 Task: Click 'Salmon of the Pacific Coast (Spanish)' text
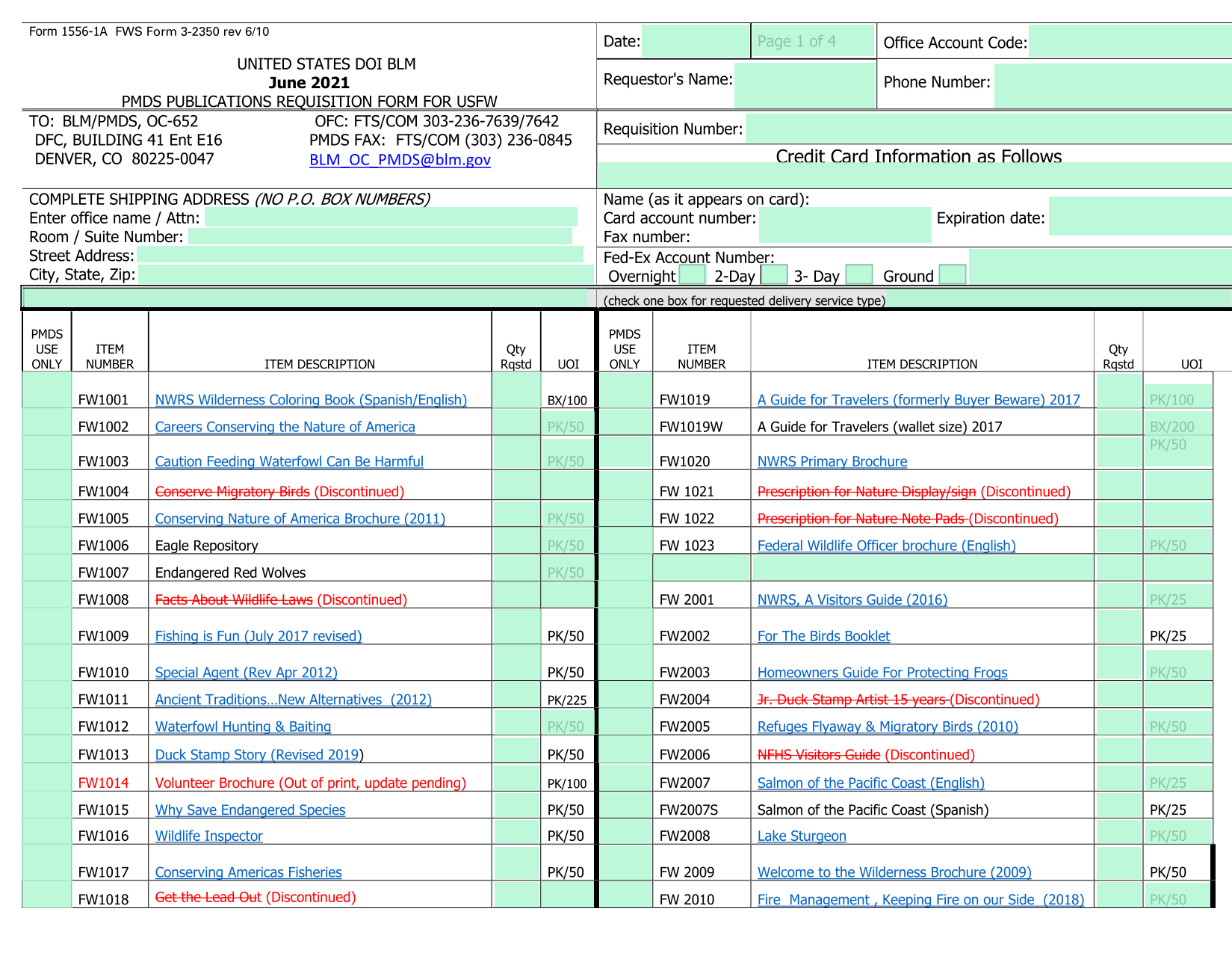tap(873, 810)
